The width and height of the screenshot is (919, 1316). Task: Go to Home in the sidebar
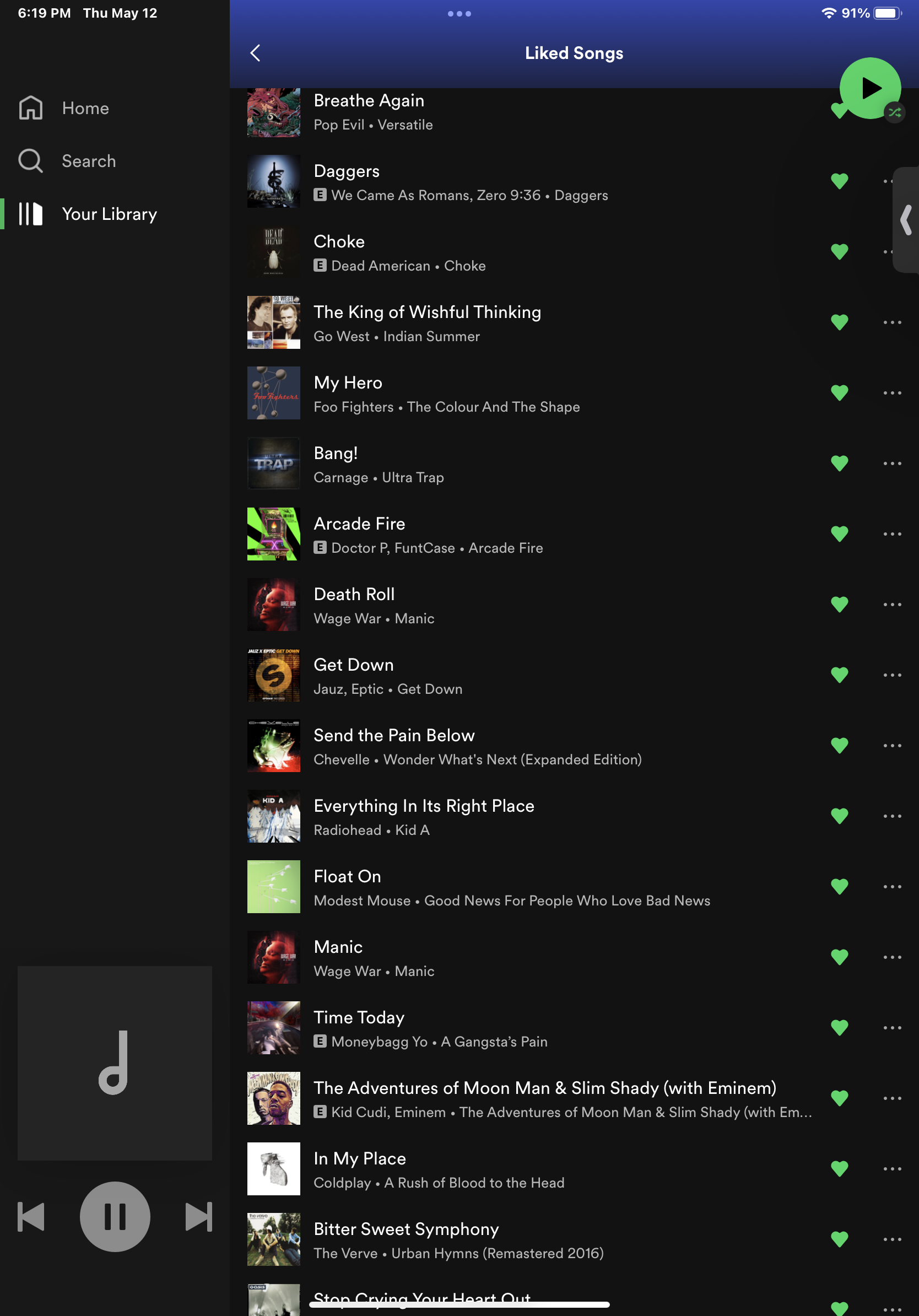[85, 109]
